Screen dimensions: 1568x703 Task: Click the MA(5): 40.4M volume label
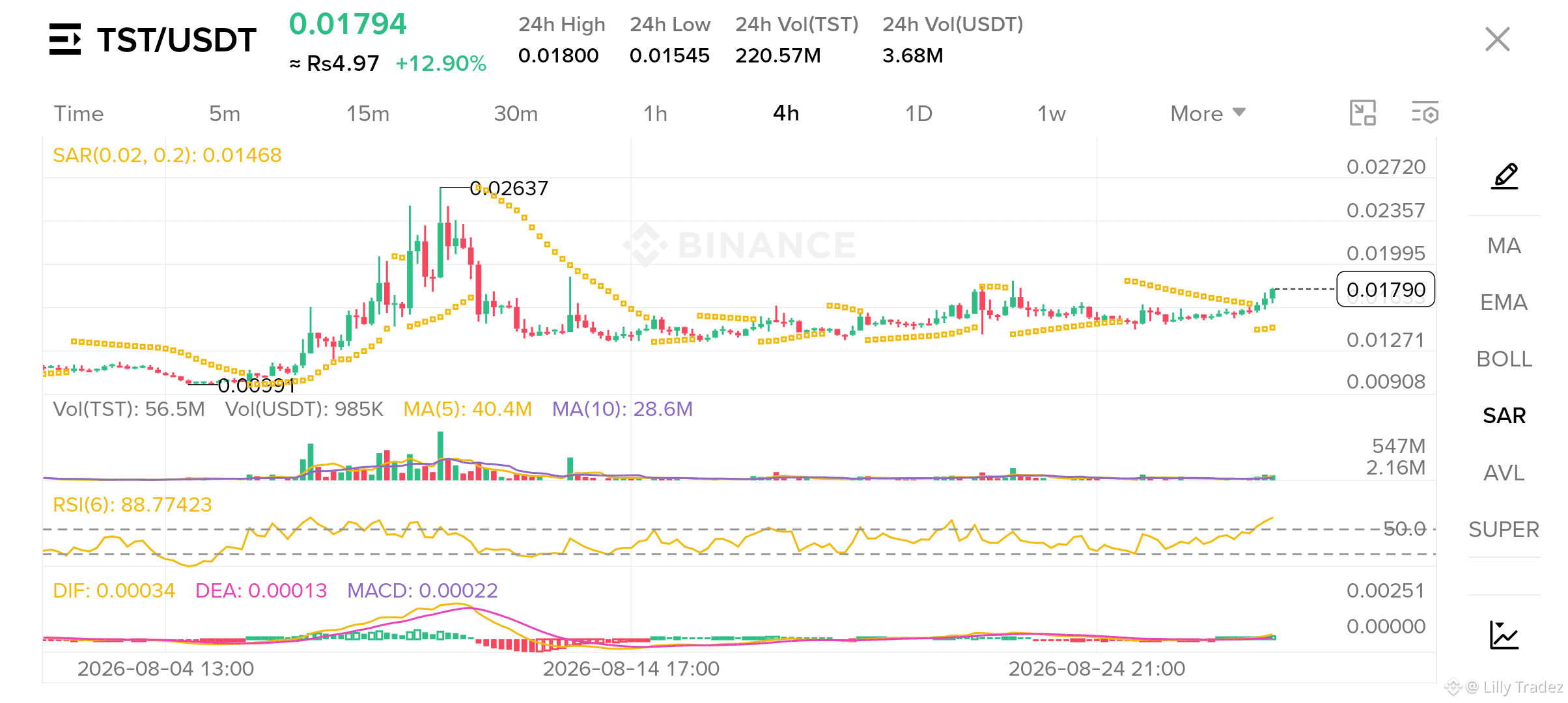coord(468,409)
